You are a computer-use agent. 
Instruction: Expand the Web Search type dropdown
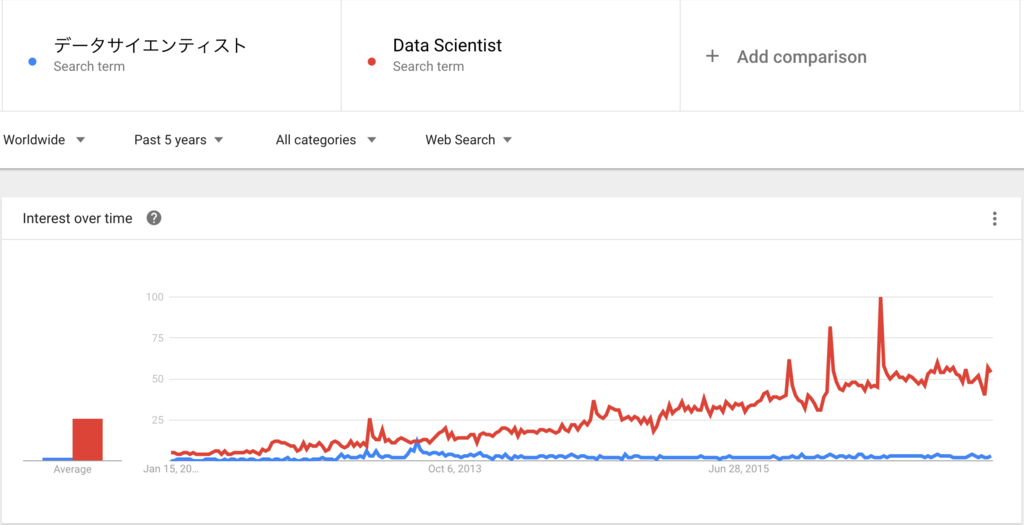tap(468, 140)
